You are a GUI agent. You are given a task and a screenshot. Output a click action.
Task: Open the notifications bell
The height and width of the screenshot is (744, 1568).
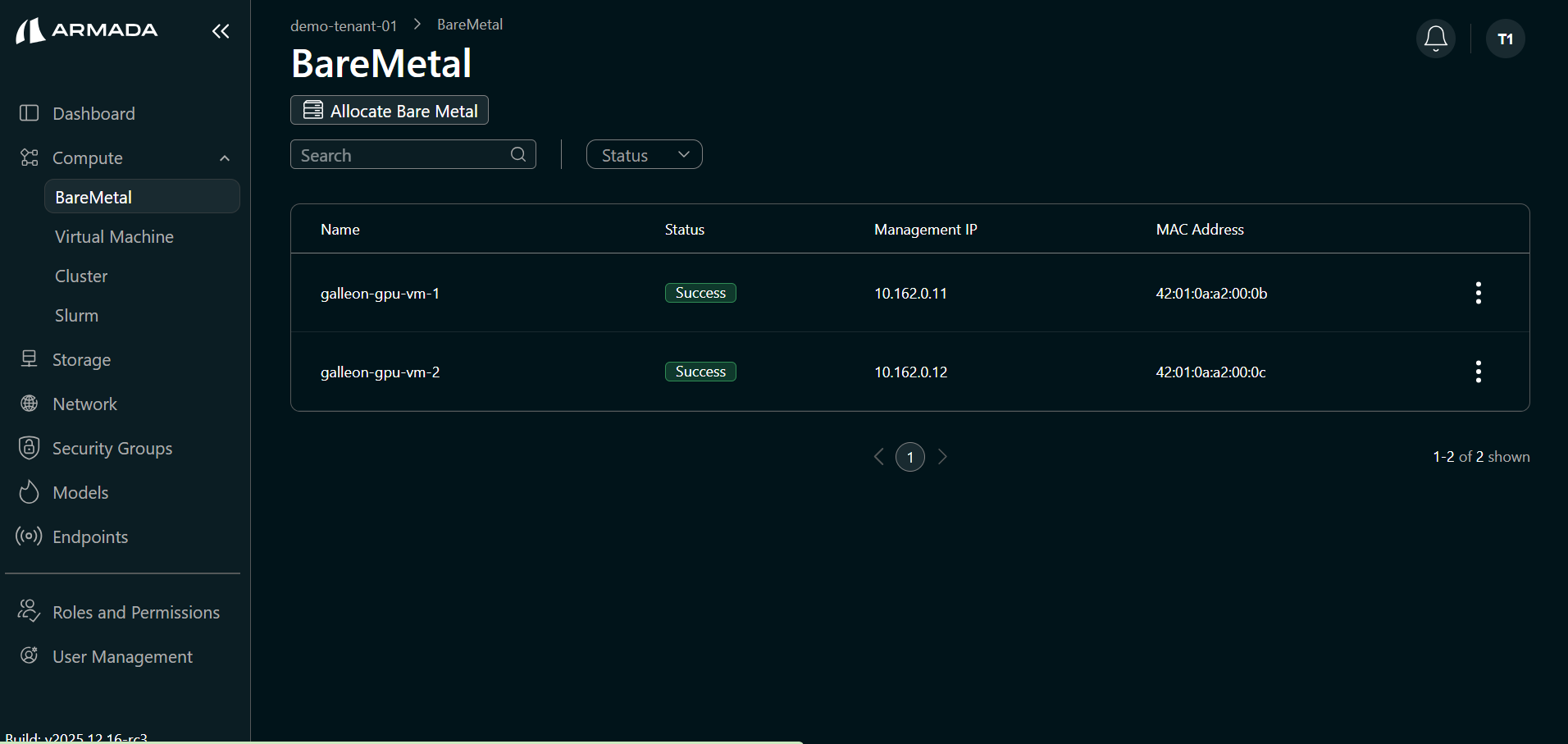pos(1435,39)
